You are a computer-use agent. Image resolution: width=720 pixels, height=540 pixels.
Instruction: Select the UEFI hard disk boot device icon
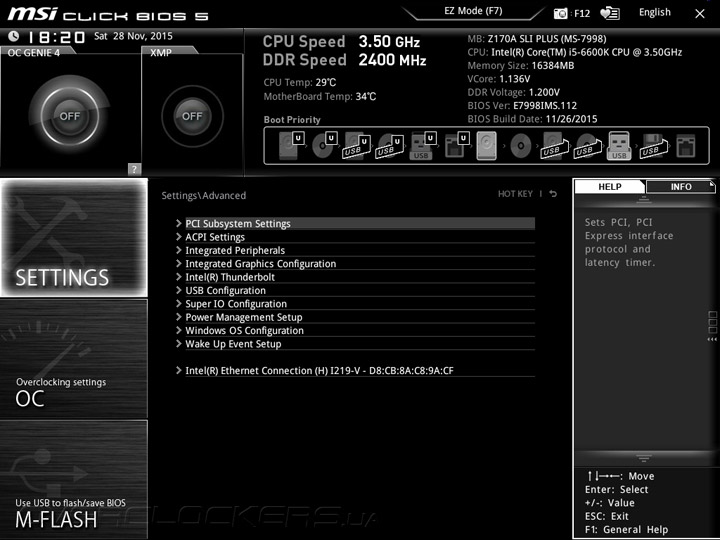(x=292, y=146)
